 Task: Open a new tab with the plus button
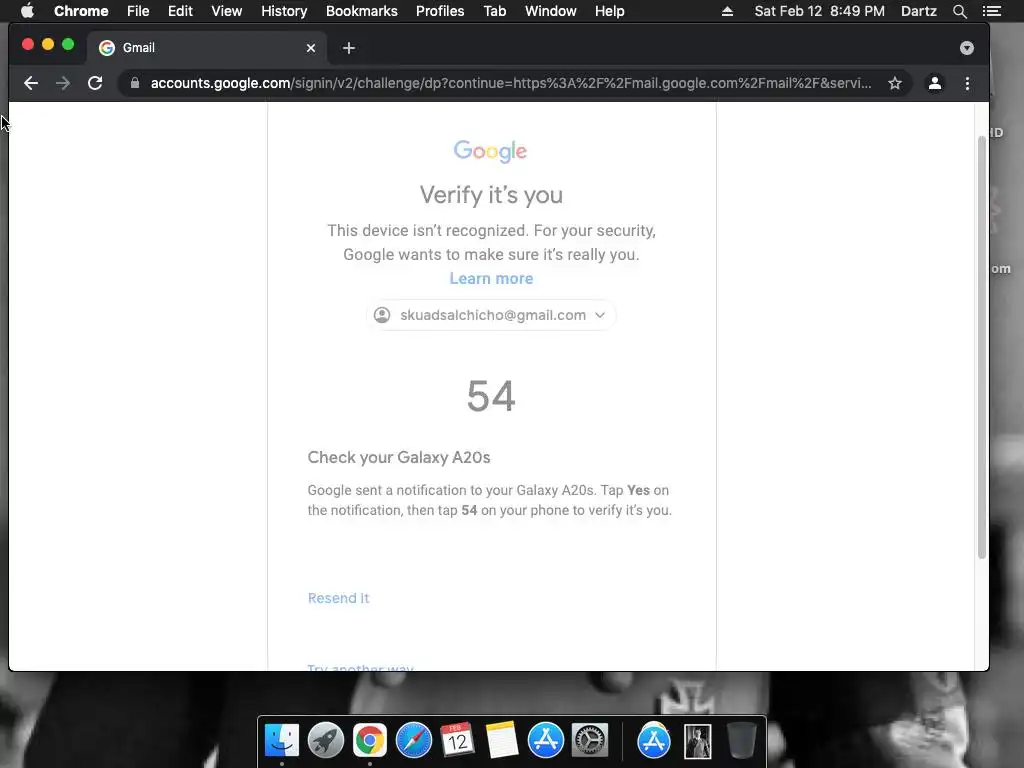point(349,48)
